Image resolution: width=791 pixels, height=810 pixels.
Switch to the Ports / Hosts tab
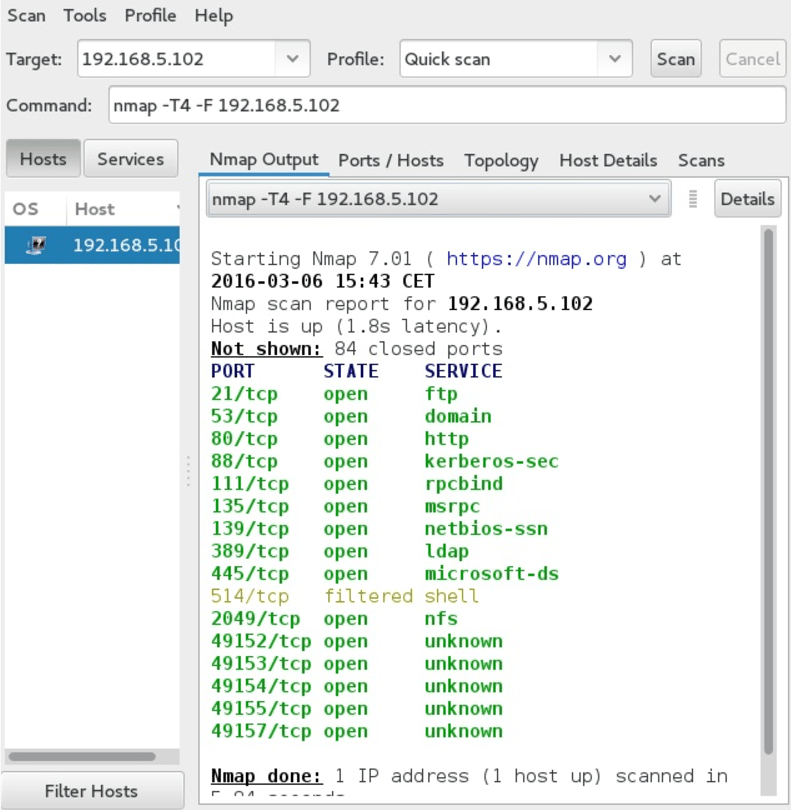pos(390,160)
